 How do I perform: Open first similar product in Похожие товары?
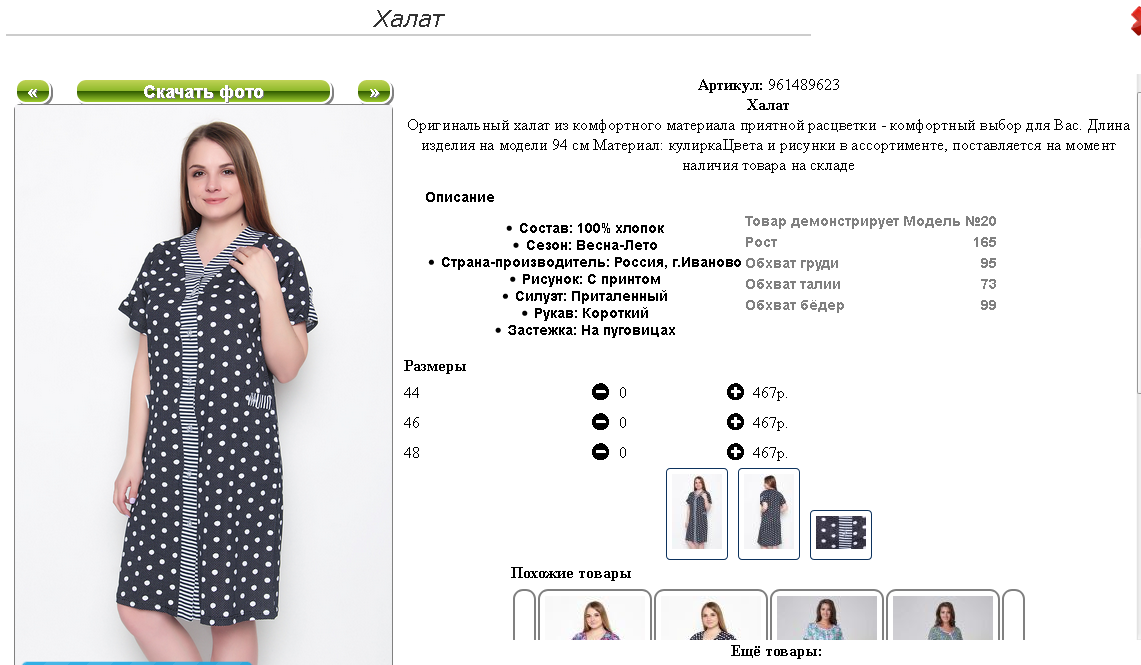[595, 616]
